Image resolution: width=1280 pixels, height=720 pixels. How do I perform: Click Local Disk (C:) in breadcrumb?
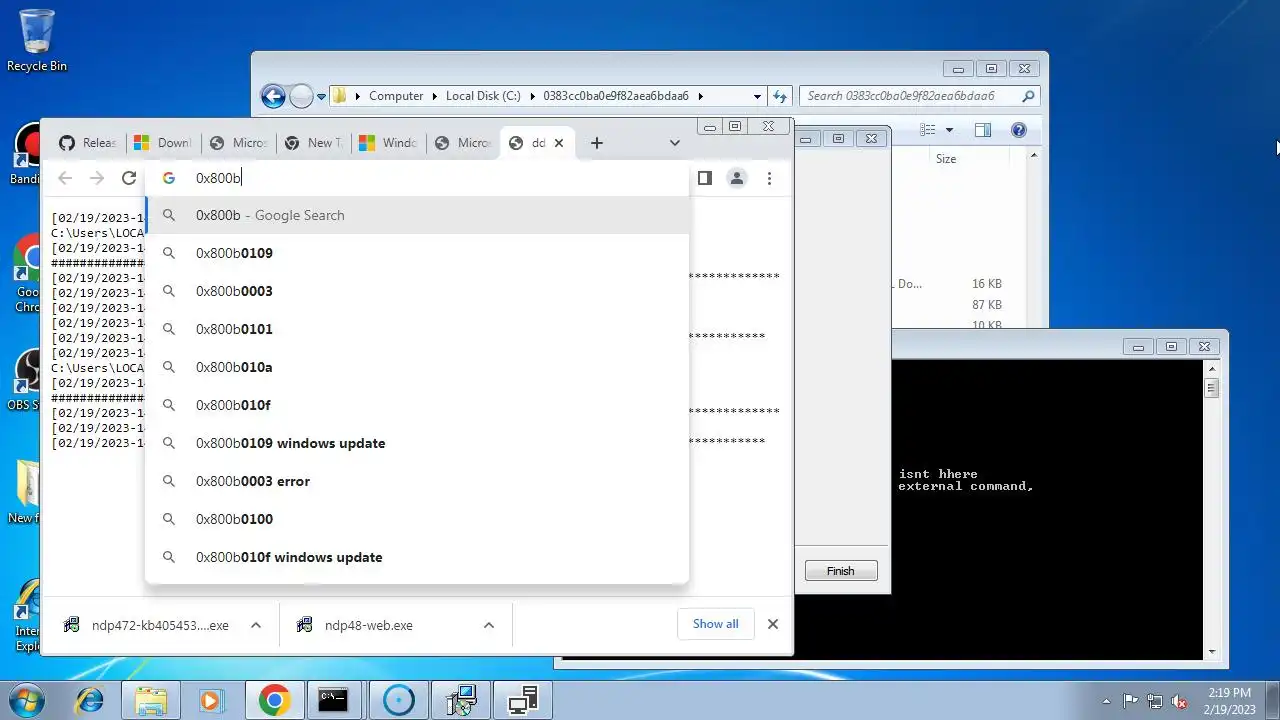(483, 96)
